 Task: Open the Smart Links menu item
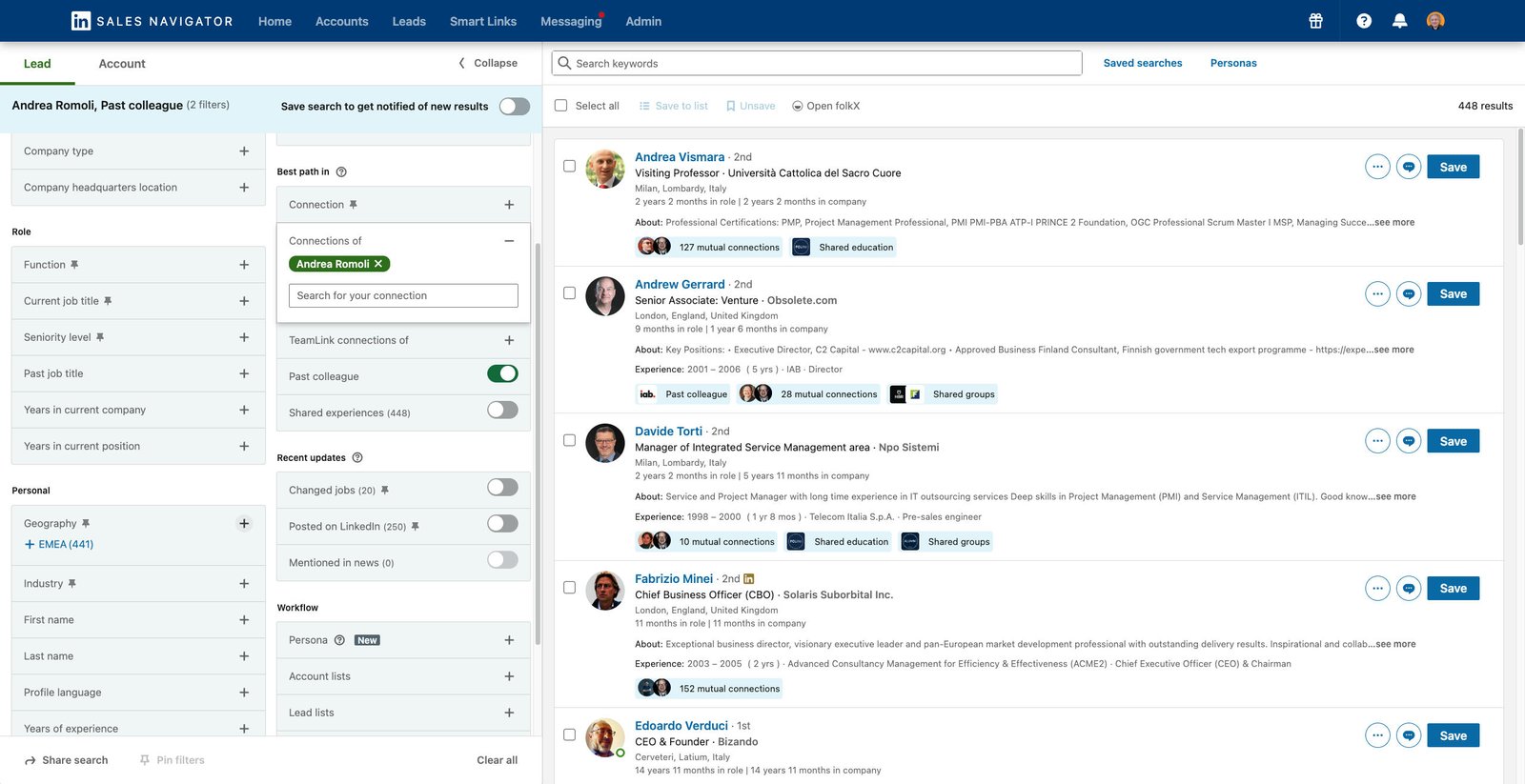483,21
